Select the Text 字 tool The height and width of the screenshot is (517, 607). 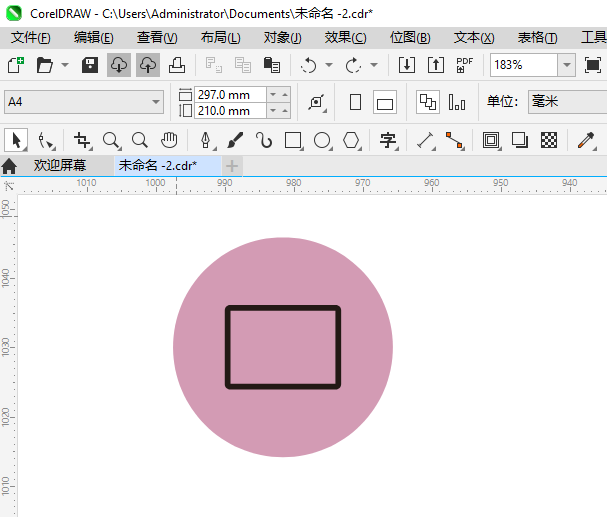[388, 140]
